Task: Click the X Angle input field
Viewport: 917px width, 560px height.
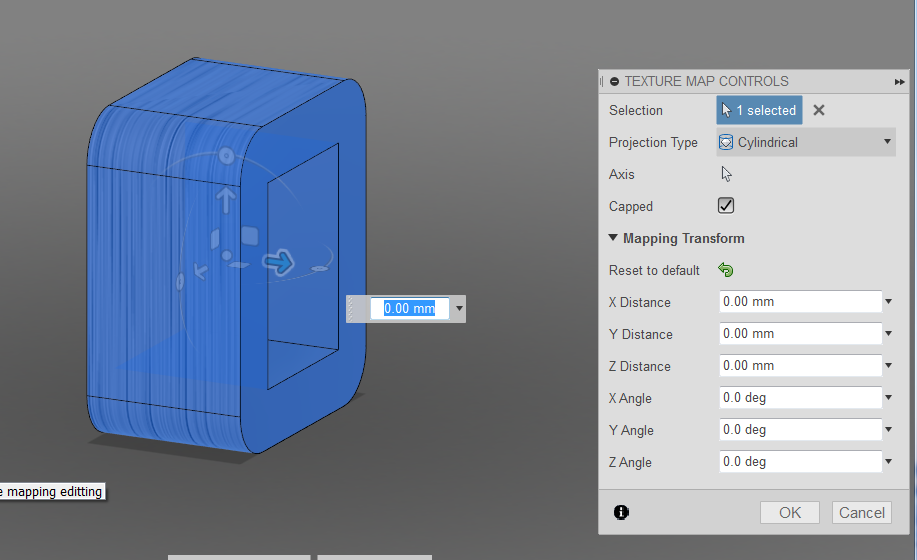Action: 800,397
